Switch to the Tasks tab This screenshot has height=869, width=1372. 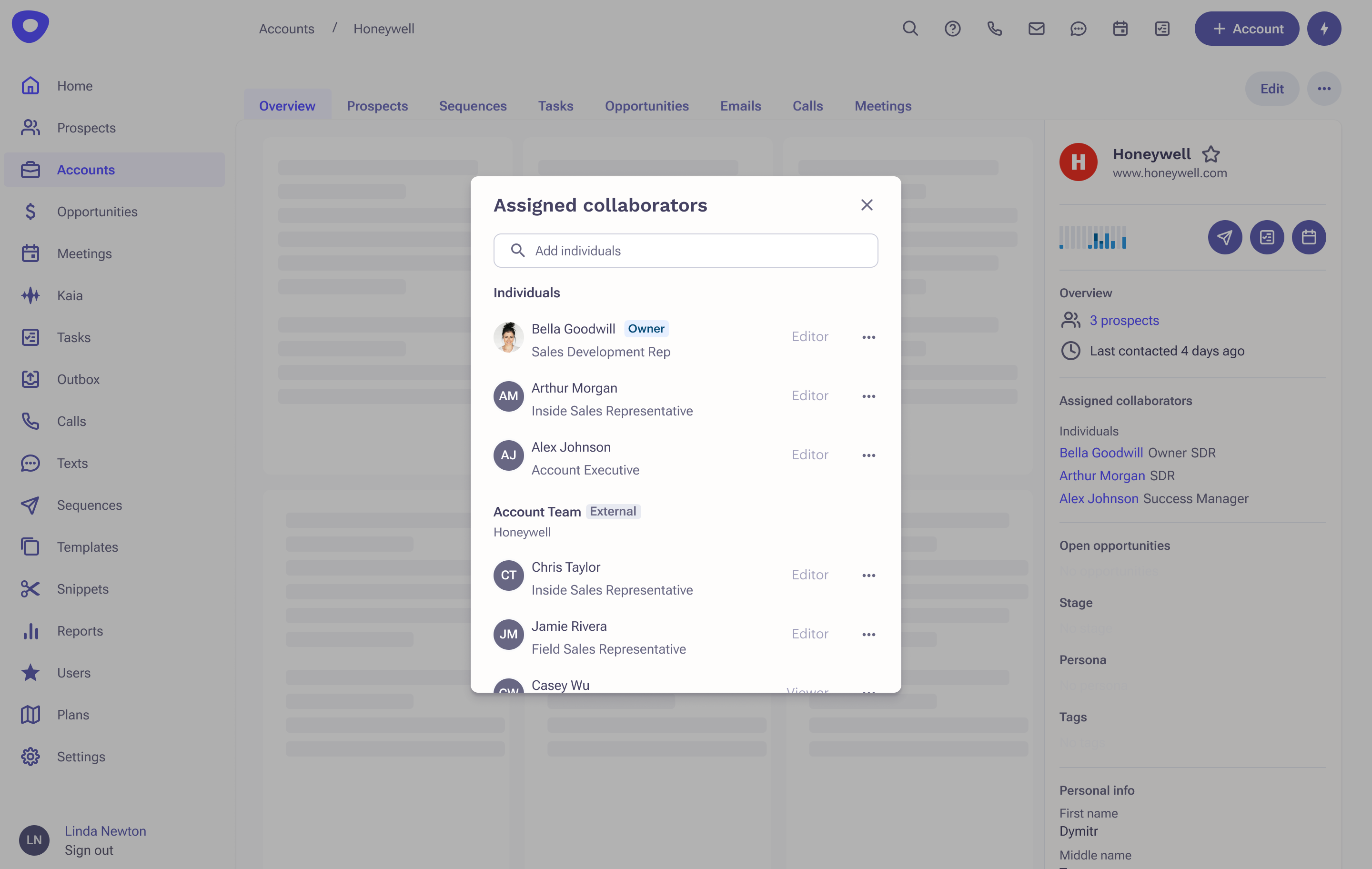click(x=555, y=105)
